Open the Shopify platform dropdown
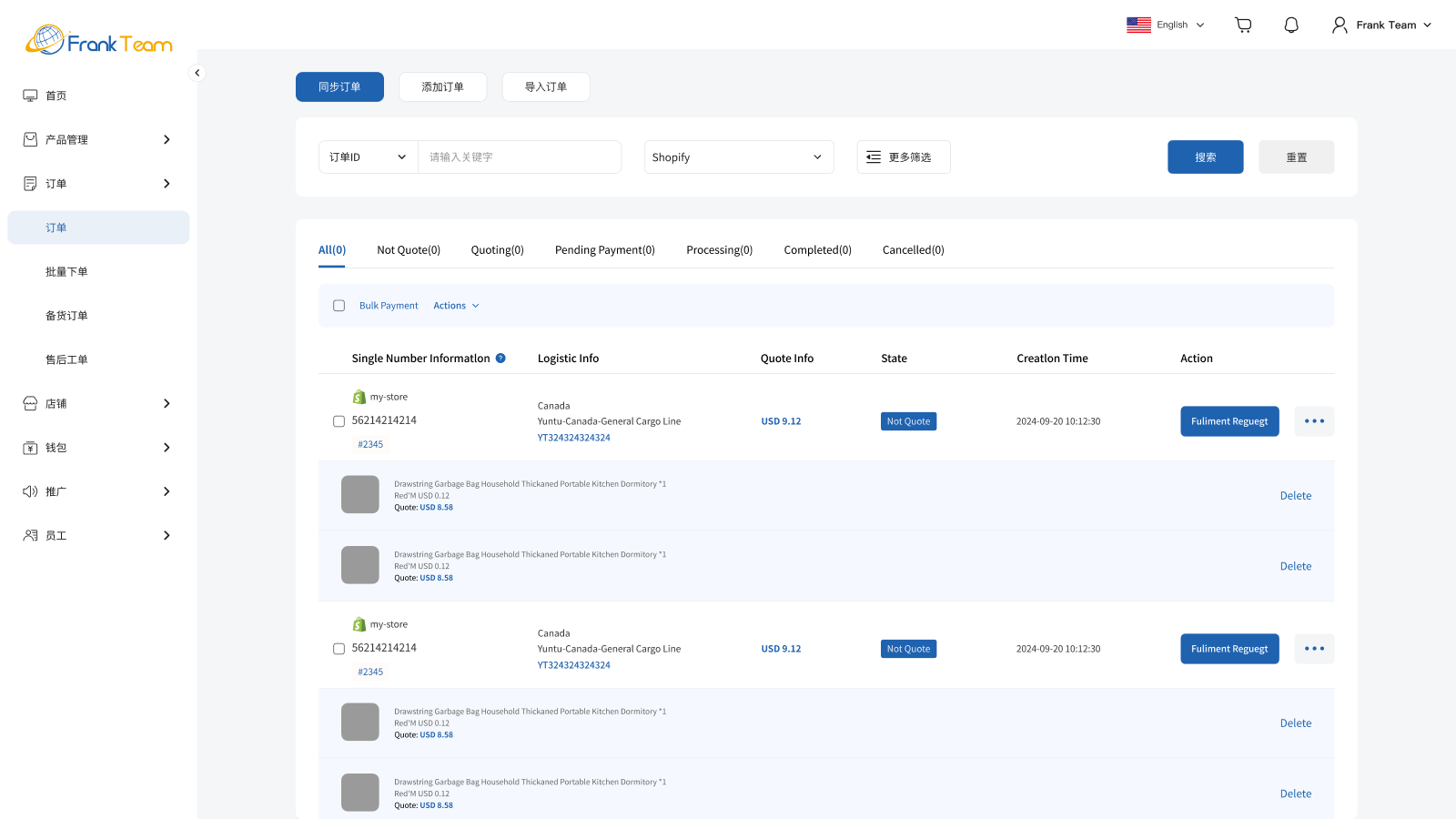The height and width of the screenshot is (819, 1456). (738, 157)
